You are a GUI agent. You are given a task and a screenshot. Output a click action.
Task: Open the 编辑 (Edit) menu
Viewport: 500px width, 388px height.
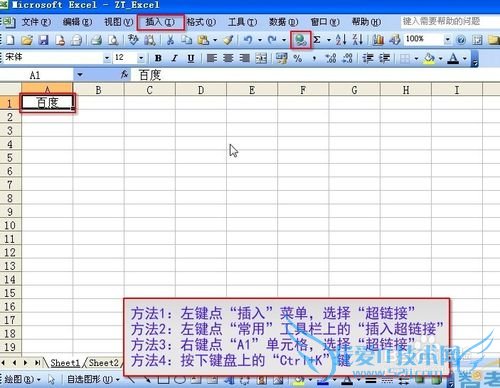tap(77, 22)
